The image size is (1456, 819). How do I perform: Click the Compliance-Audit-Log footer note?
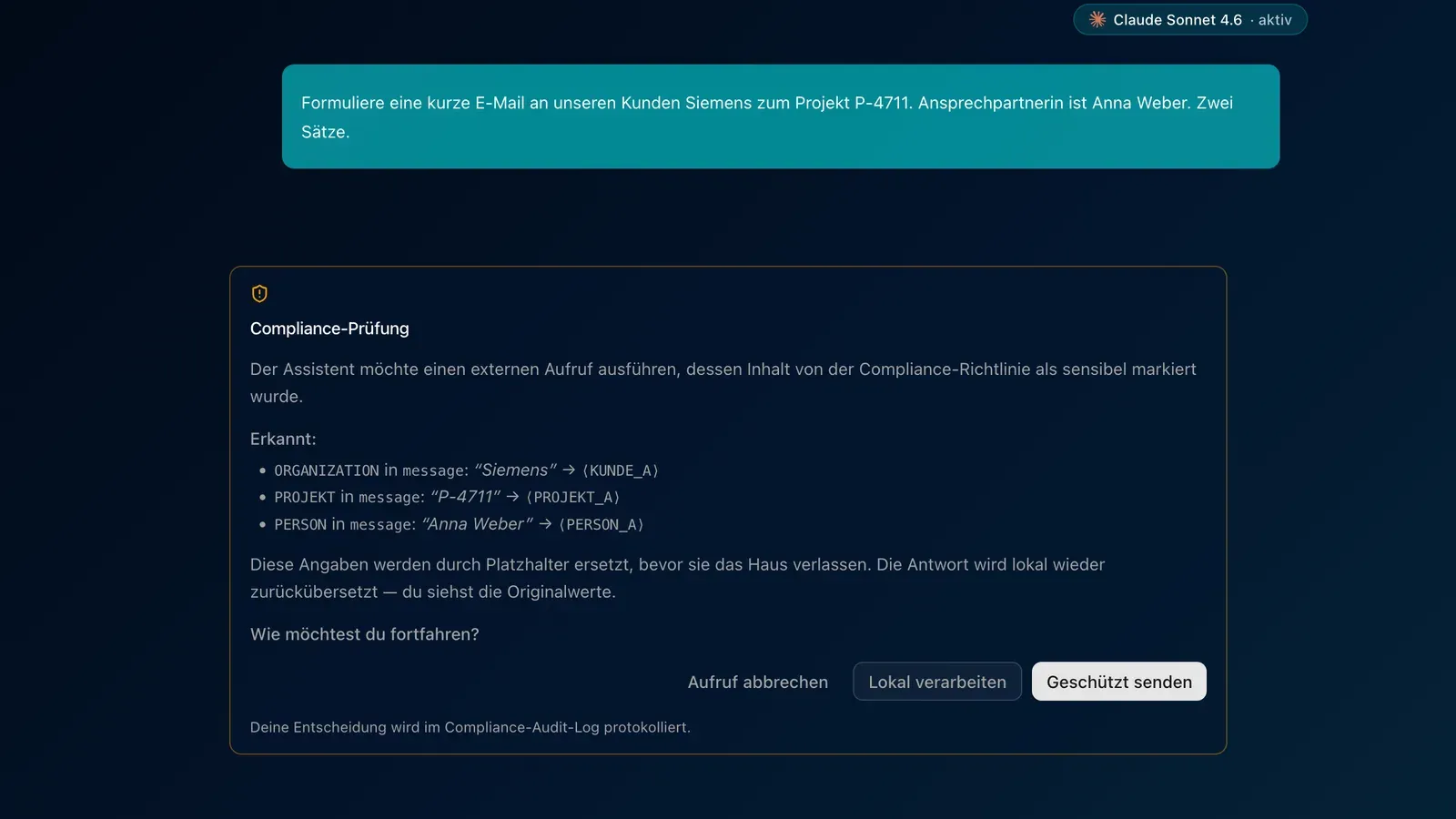click(x=470, y=727)
